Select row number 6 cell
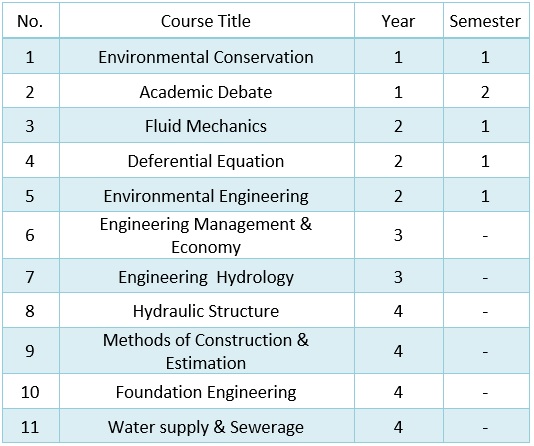 coord(31,235)
